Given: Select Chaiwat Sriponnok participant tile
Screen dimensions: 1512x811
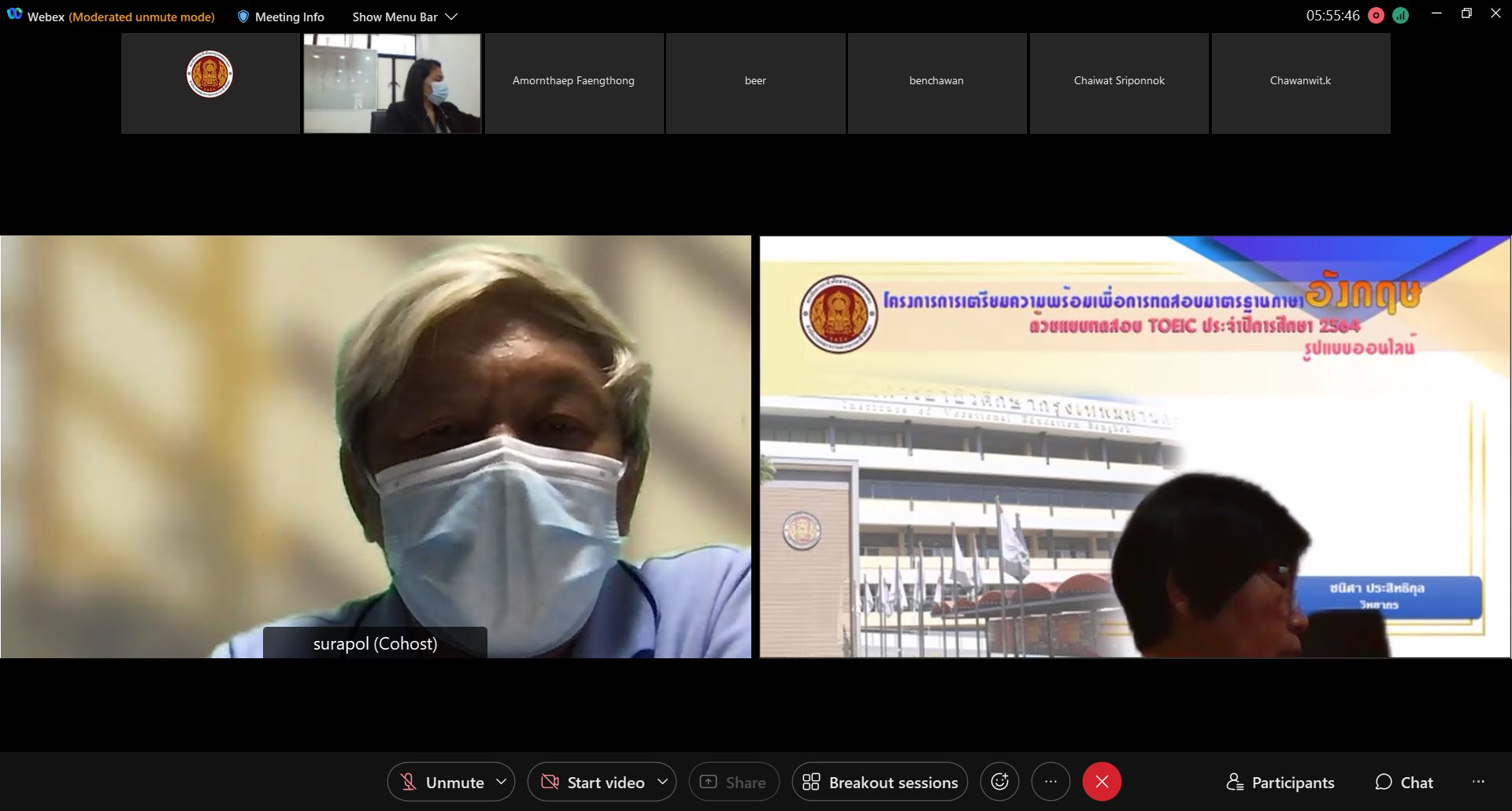Looking at the screenshot, I should coord(1119,83).
